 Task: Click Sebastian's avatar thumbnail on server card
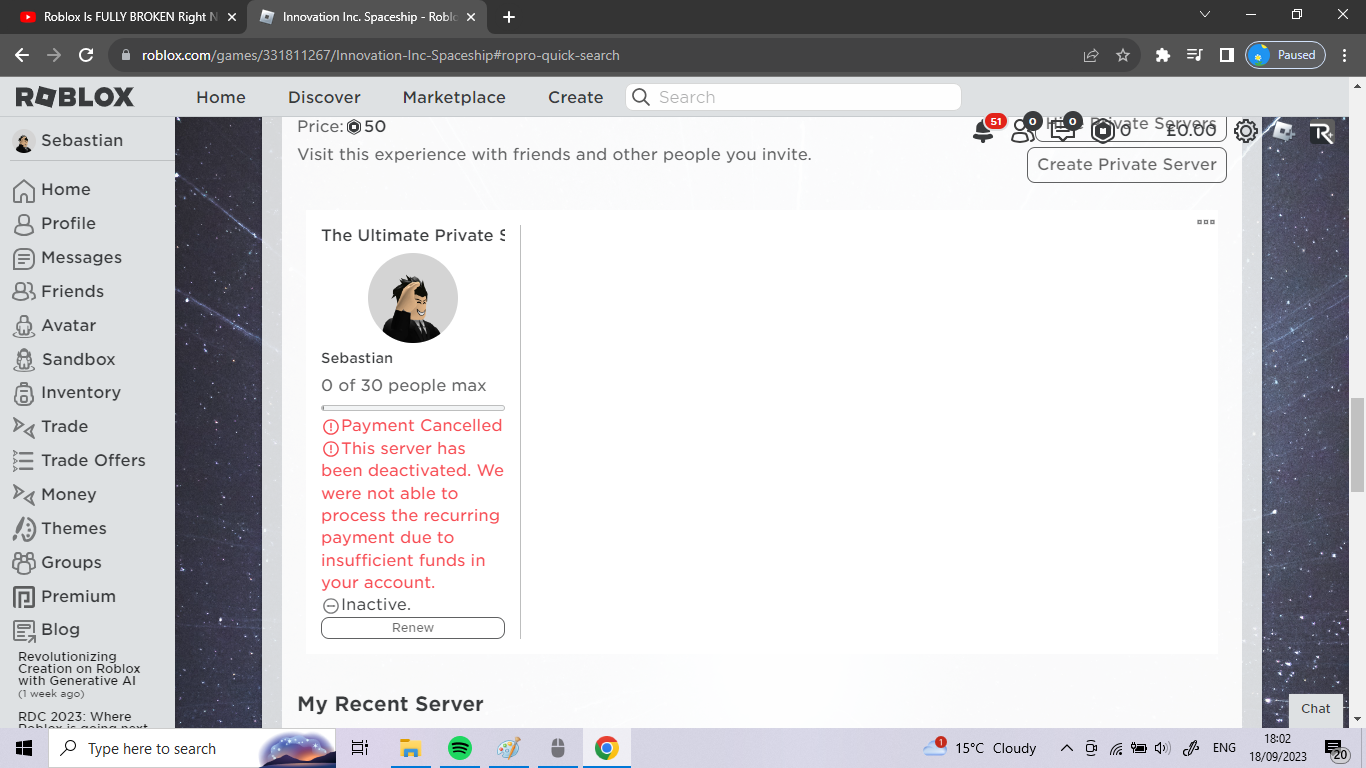[x=413, y=298]
